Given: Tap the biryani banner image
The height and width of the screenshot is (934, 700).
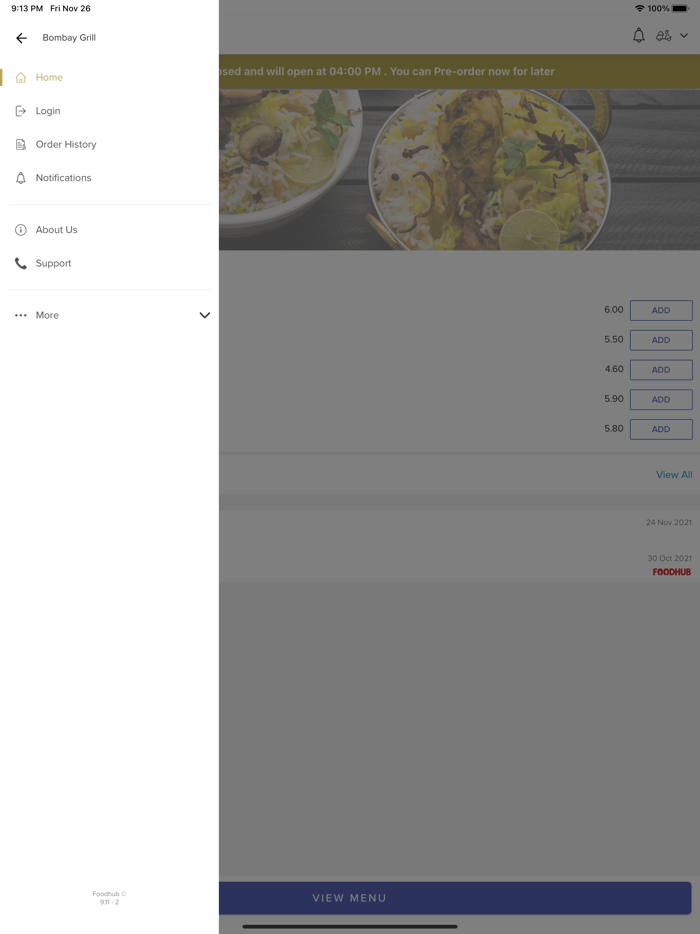Looking at the screenshot, I should pos(459,170).
